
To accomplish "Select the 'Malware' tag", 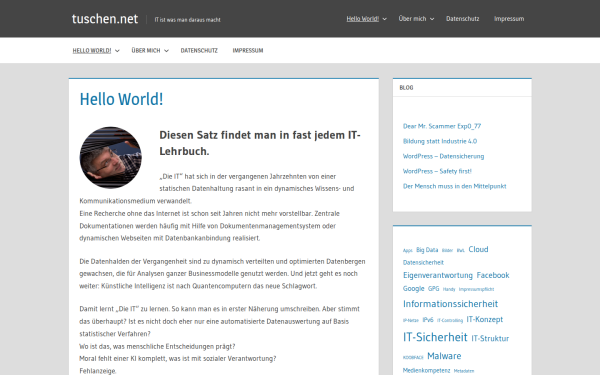I will click(444, 356).
